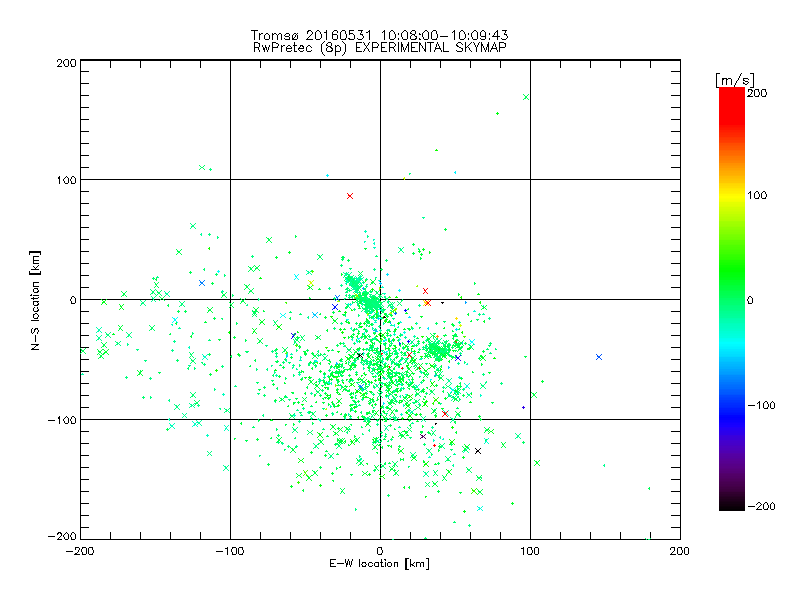Click the x-axis tick label '-200'

coord(80,551)
